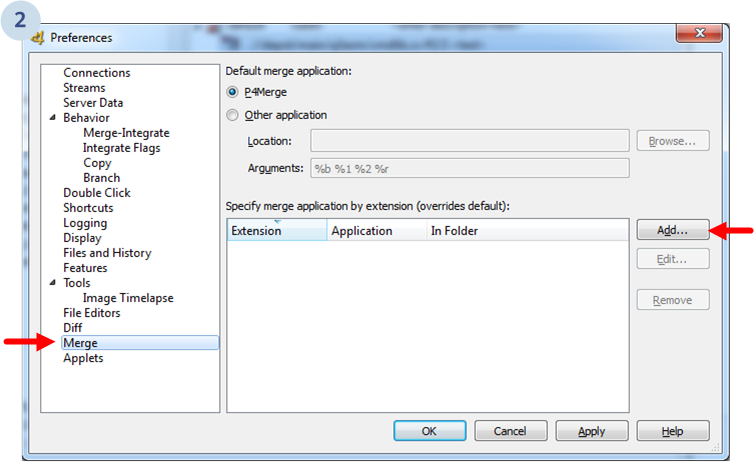
Task: Sort by the Application column header
Action: click(377, 230)
